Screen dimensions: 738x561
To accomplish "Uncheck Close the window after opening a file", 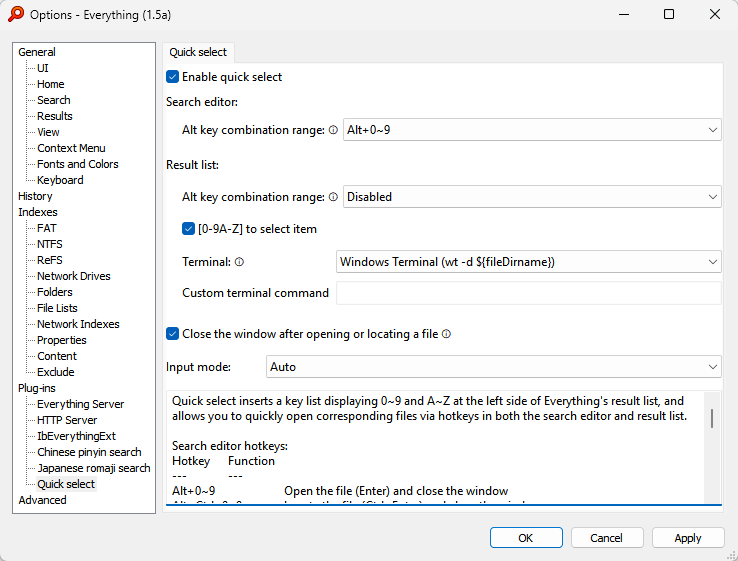I will (x=172, y=334).
